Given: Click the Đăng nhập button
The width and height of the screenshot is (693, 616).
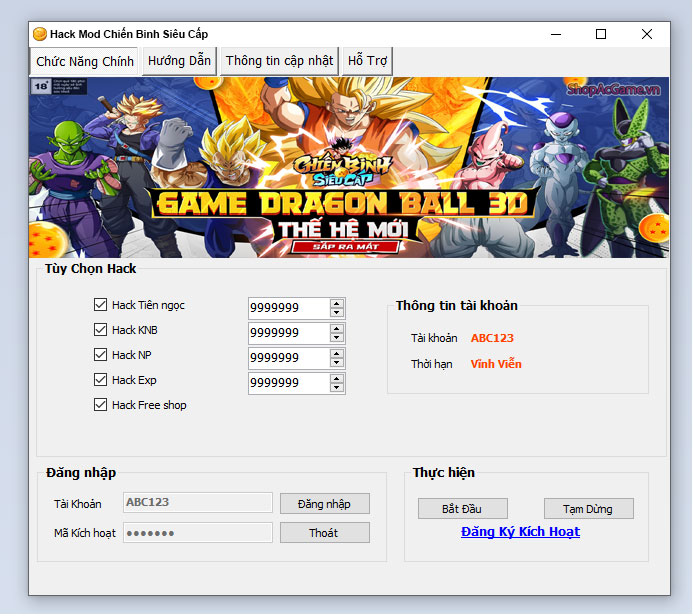Looking at the screenshot, I should pos(325,504).
